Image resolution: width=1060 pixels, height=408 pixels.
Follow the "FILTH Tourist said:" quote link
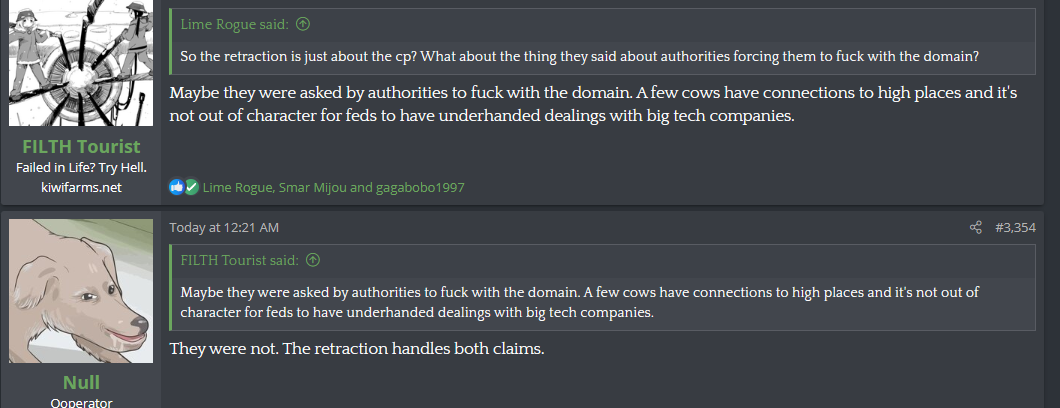(x=240, y=260)
